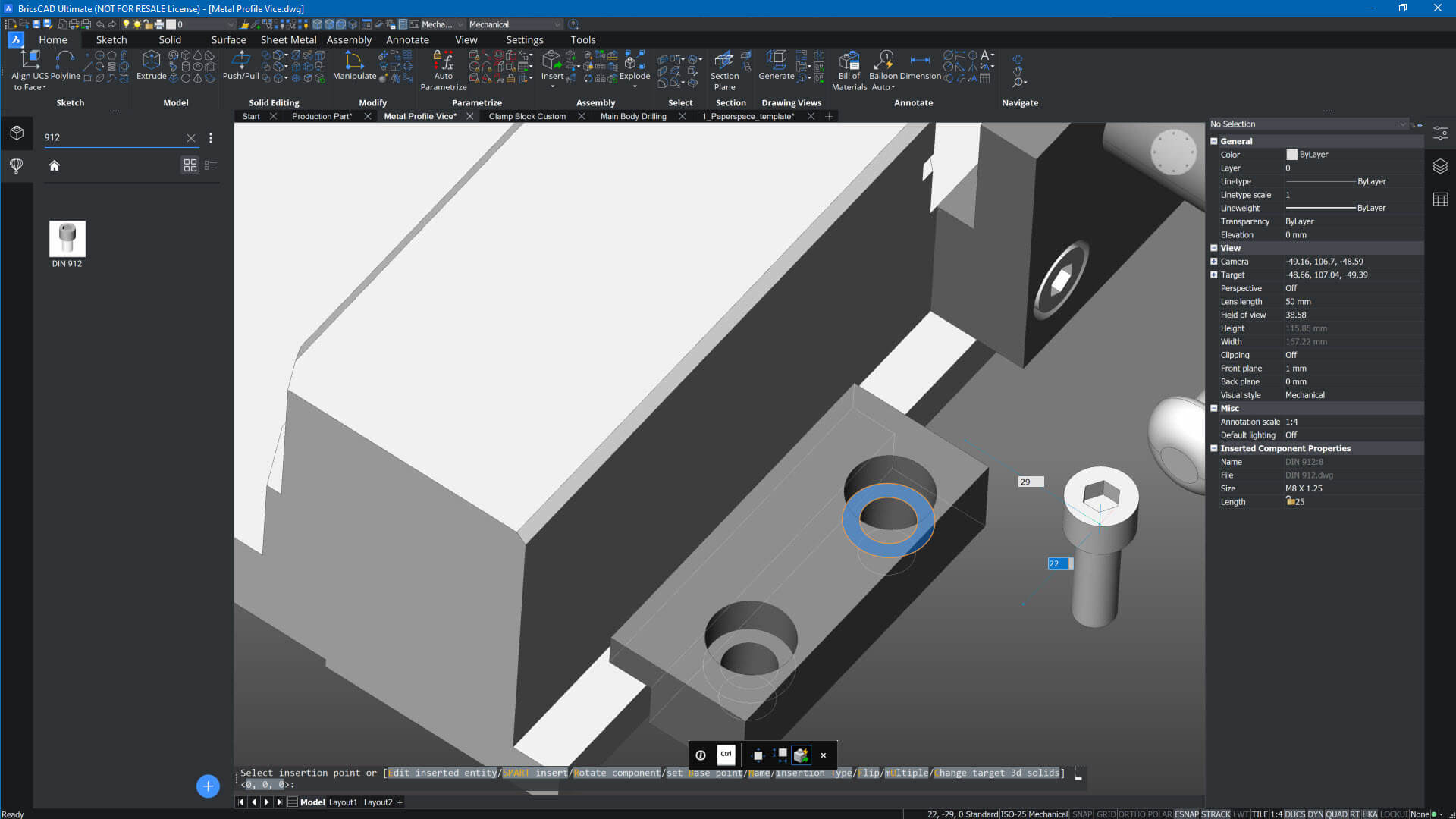
Task: Select the DIN 912 component thumbnail
Action: click(67, 240)
